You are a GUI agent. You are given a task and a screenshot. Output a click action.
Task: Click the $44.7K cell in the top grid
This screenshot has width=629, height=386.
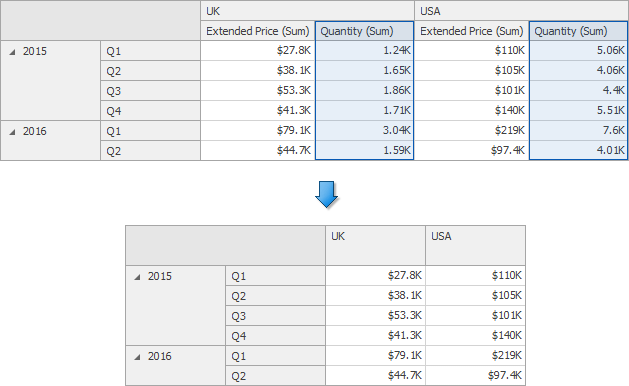point(258,150)
